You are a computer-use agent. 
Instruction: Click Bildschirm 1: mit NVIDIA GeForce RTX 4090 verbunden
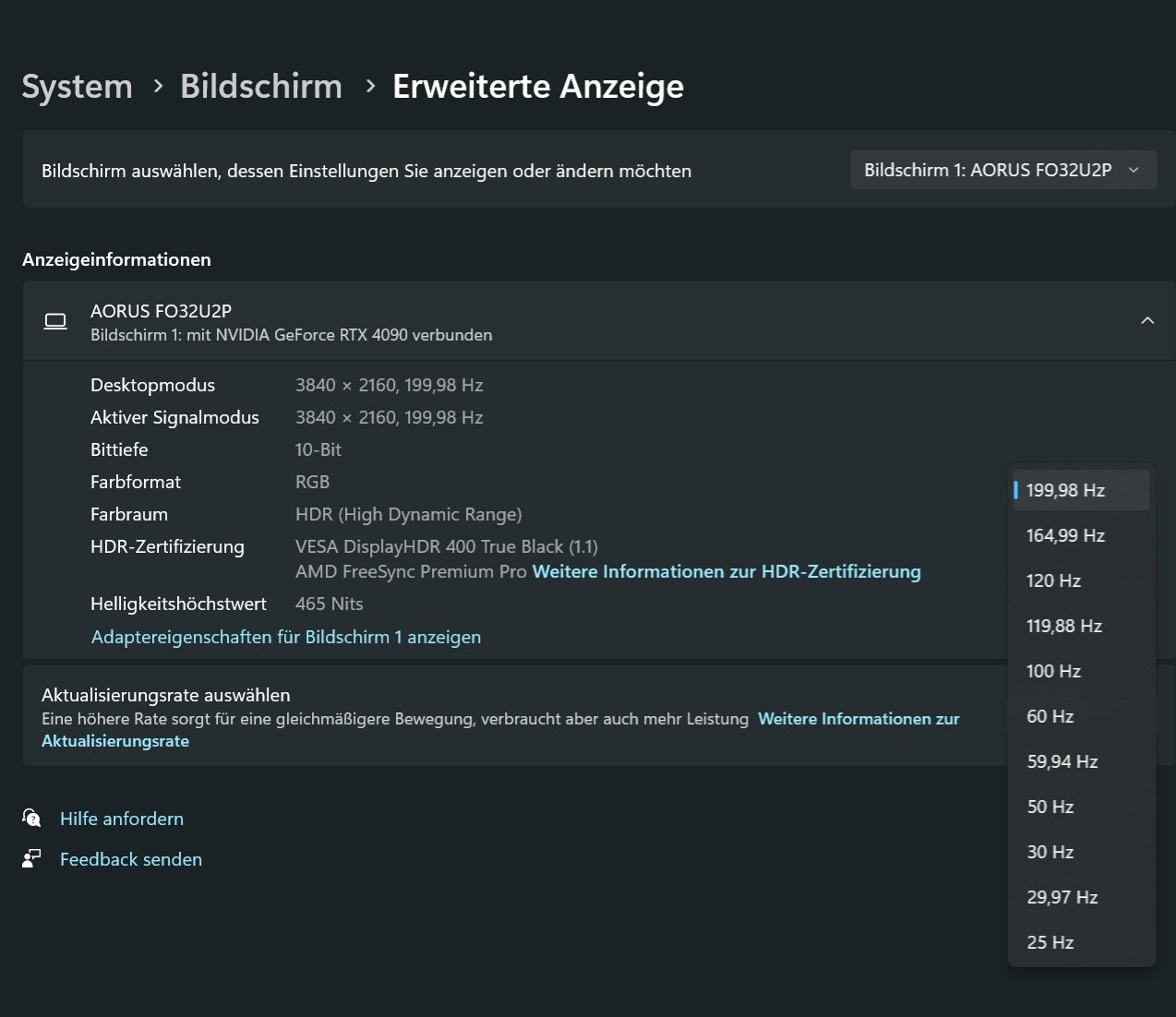pyautogui.click(x=292, y=335)
